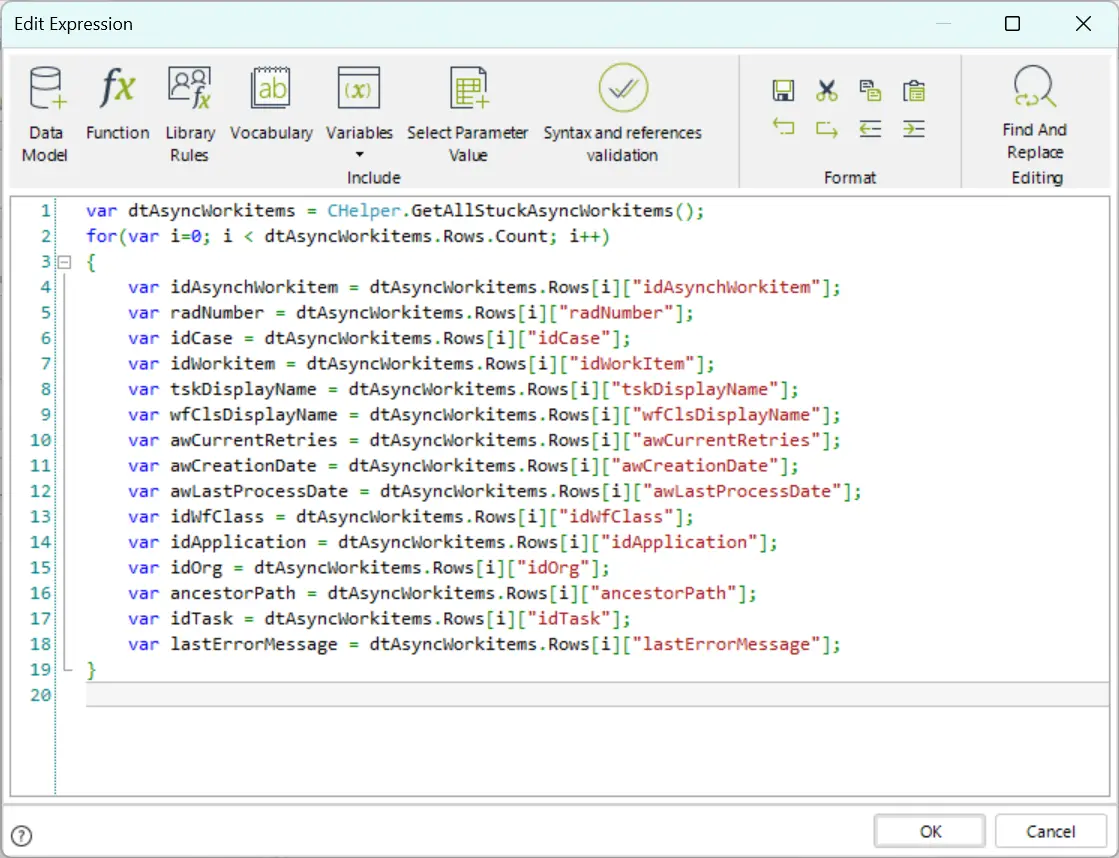Image resolution: width=1119 pixels, height=858 pixels.
Task: Open Find And Replace
Action: [x=1035, y=113]
